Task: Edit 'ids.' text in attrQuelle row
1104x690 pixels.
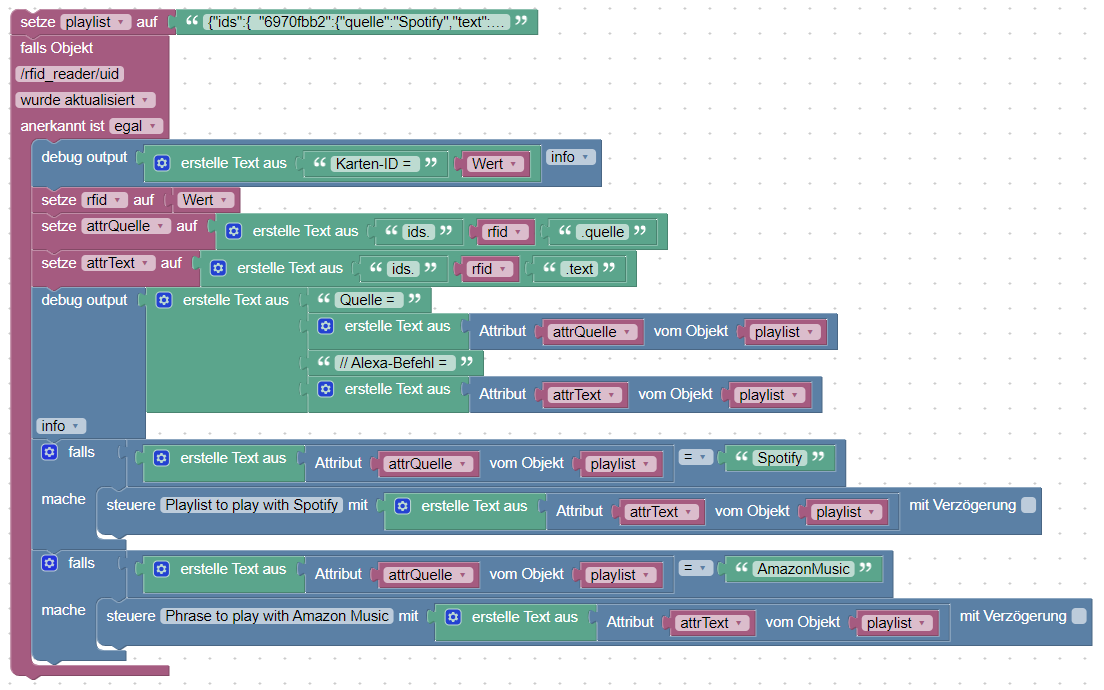Action: (x=418, y=232)
